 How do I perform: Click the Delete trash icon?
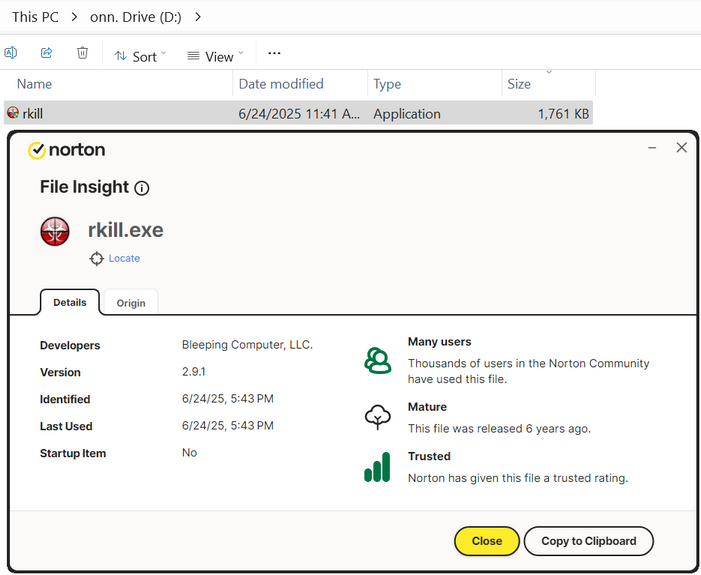pos(82,53)
